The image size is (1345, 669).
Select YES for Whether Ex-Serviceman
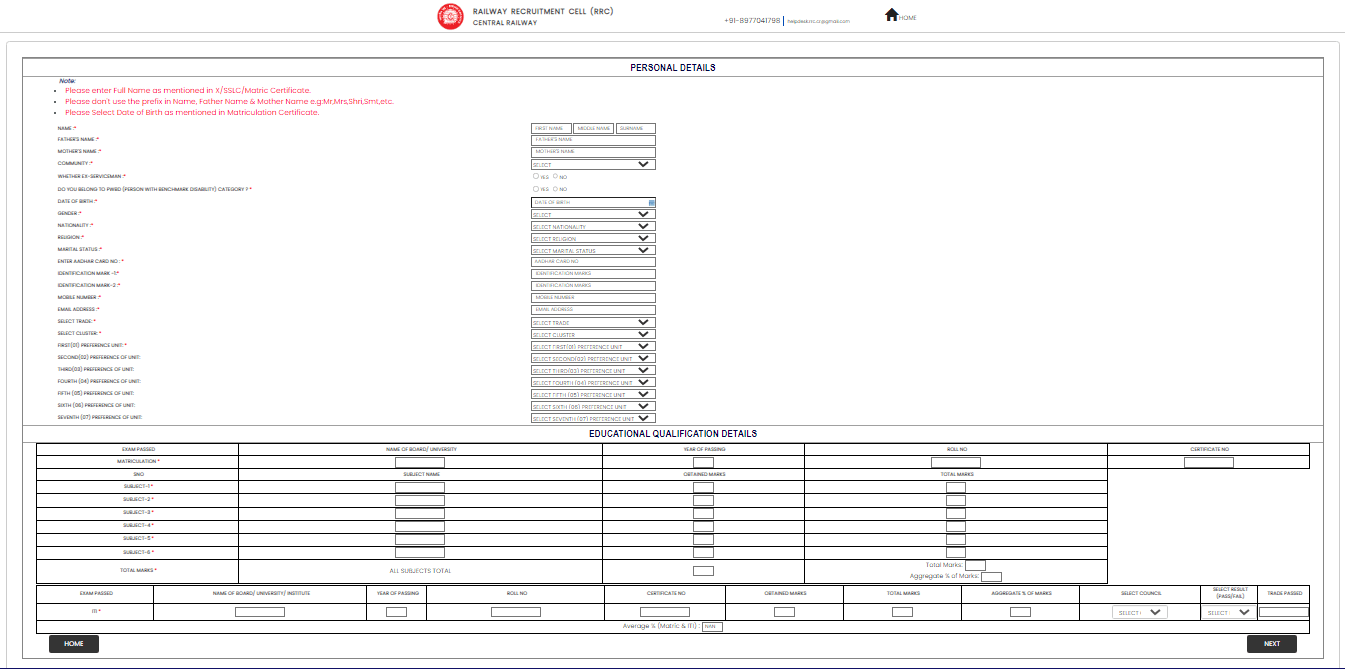[537, 176]
